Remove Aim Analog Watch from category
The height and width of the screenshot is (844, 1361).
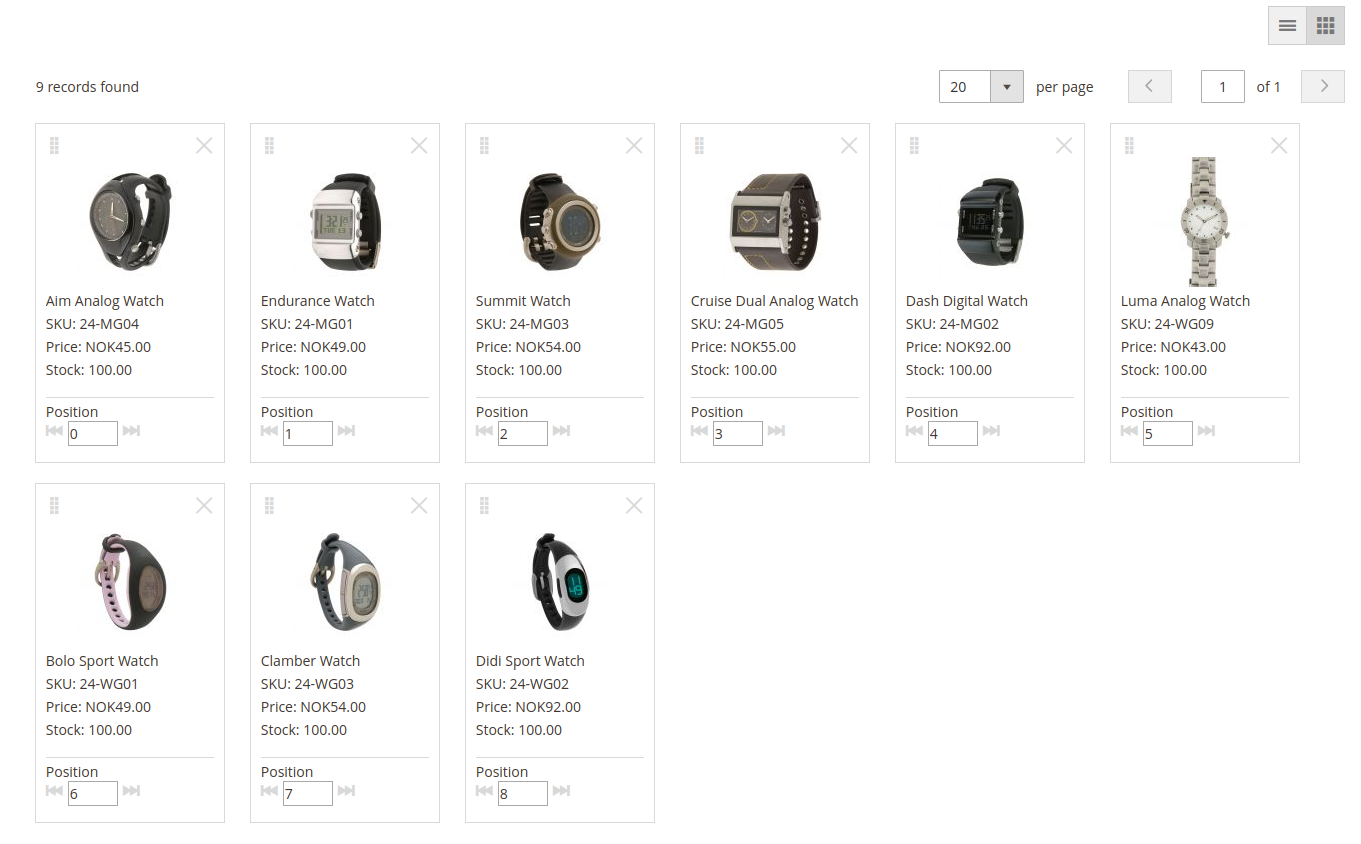204,146
